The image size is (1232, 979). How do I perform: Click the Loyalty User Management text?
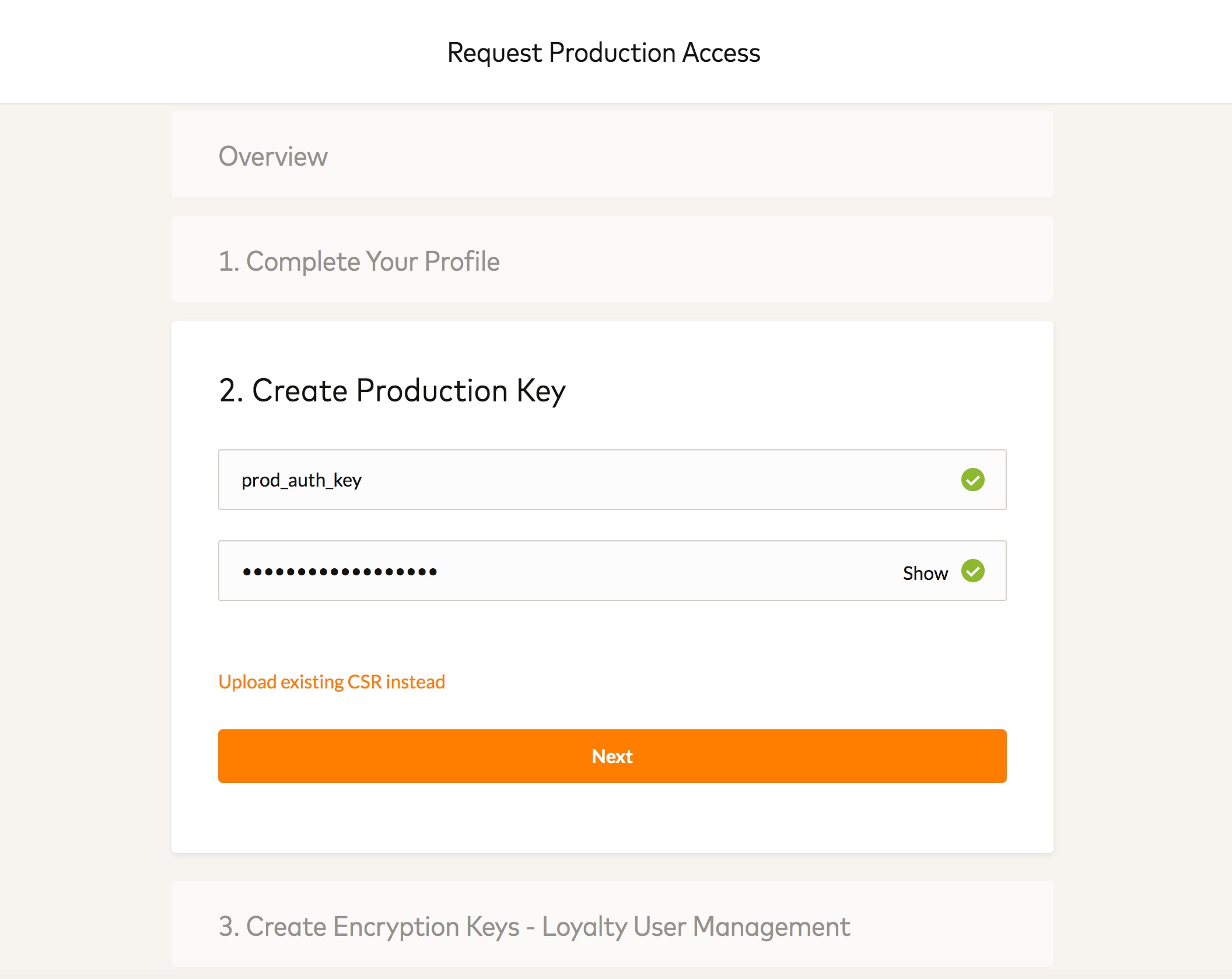[695, 926]
